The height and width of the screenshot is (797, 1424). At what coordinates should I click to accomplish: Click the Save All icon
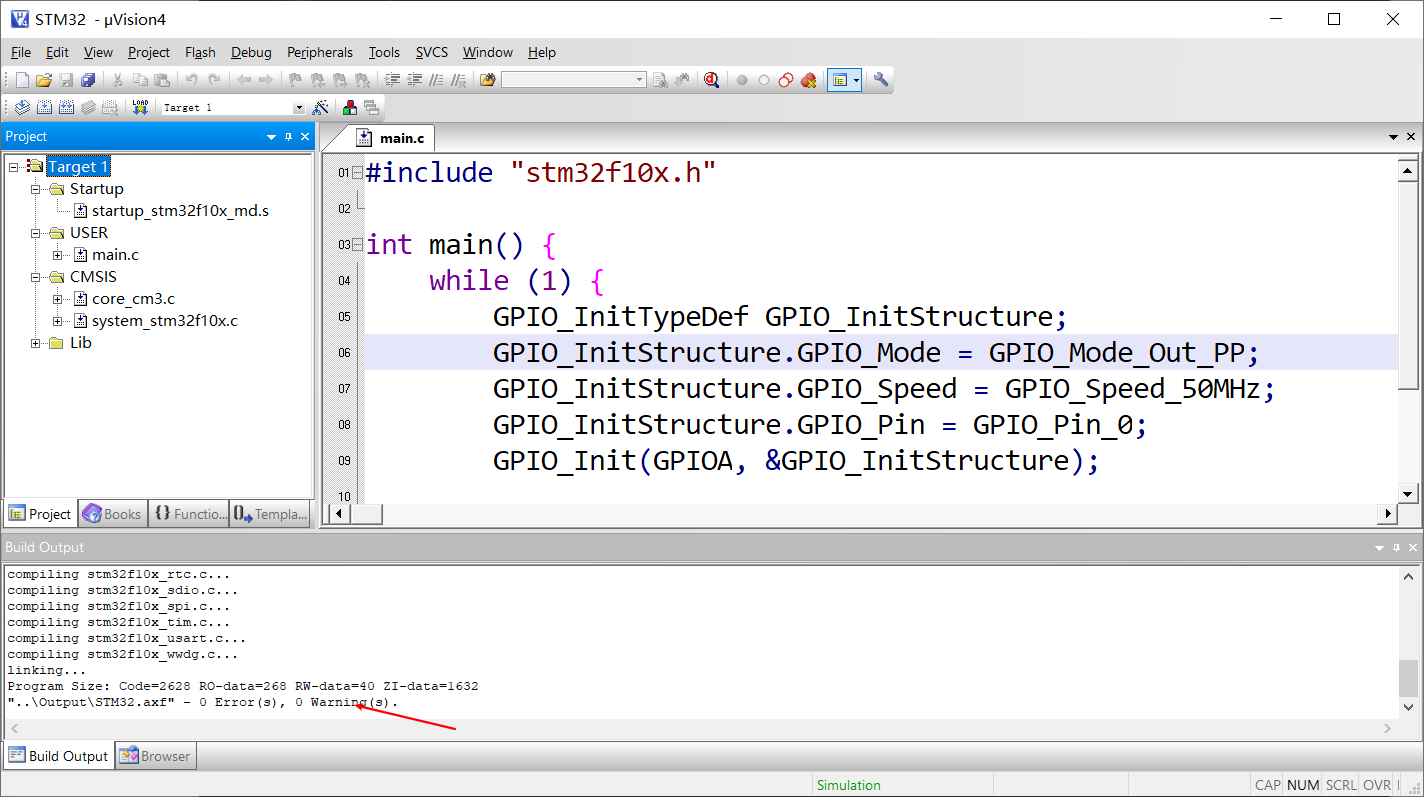88,80
